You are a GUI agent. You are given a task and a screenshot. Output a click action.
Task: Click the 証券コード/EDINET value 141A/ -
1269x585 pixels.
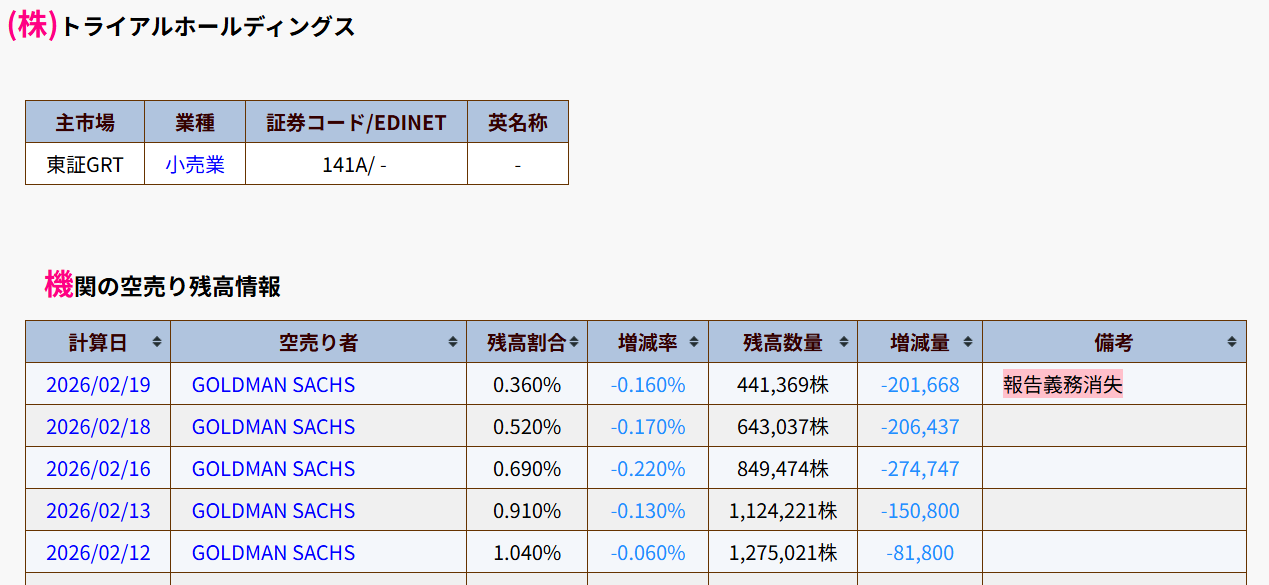click(x=354, y=165)
